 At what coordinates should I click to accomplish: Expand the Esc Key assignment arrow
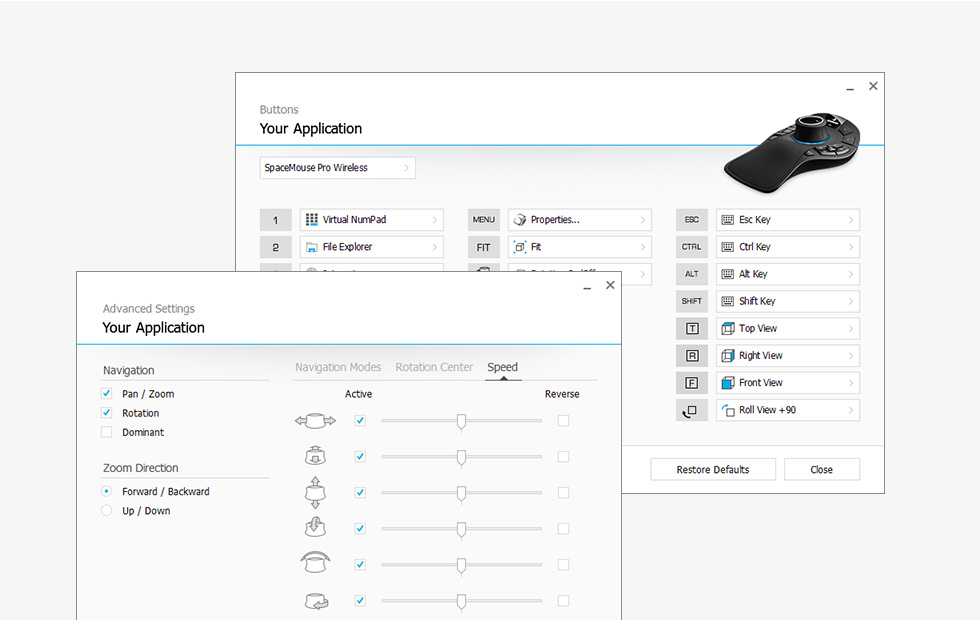[x=850, y=220]
